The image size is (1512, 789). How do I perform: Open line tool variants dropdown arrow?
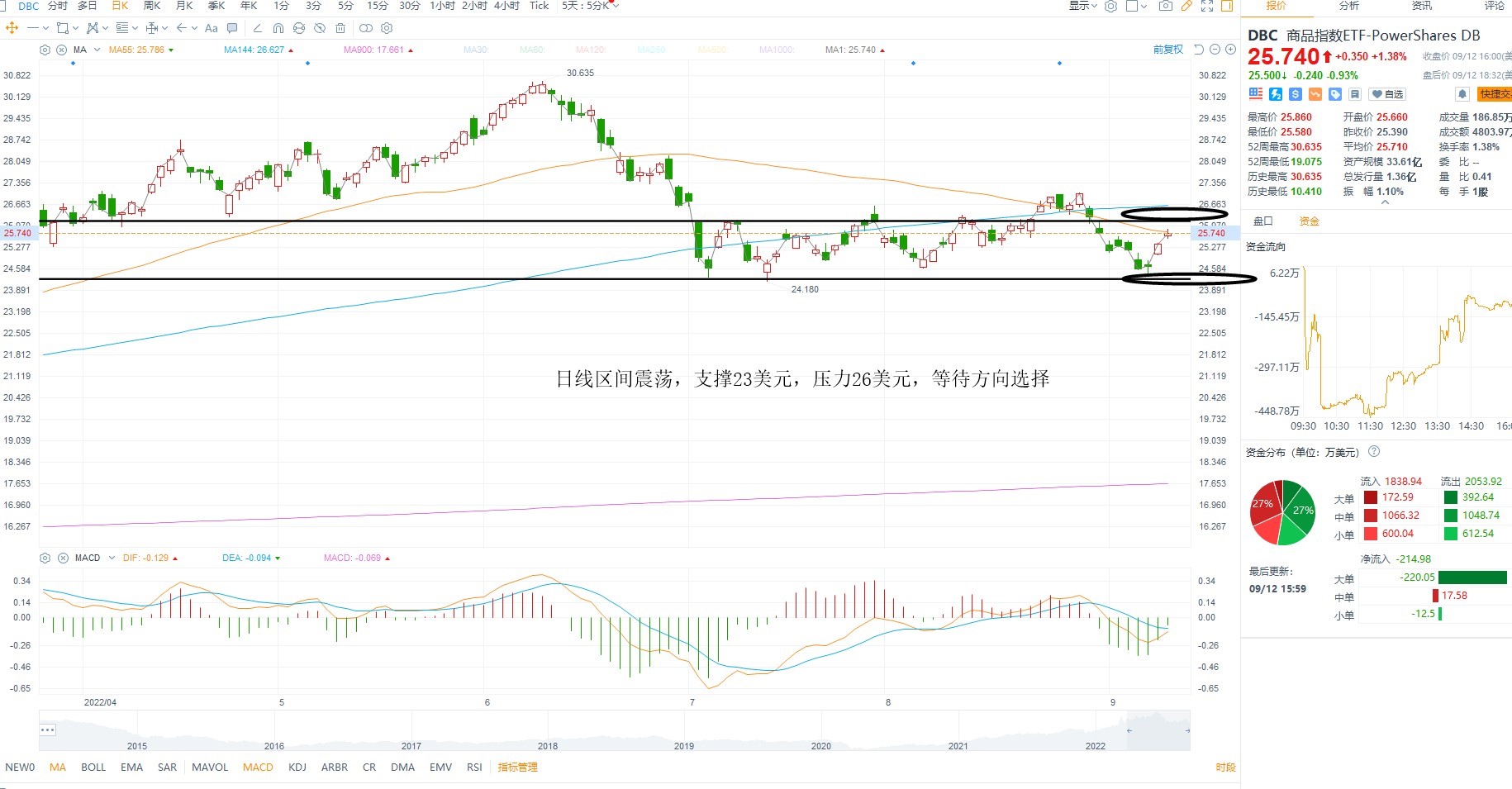(45, 28)
